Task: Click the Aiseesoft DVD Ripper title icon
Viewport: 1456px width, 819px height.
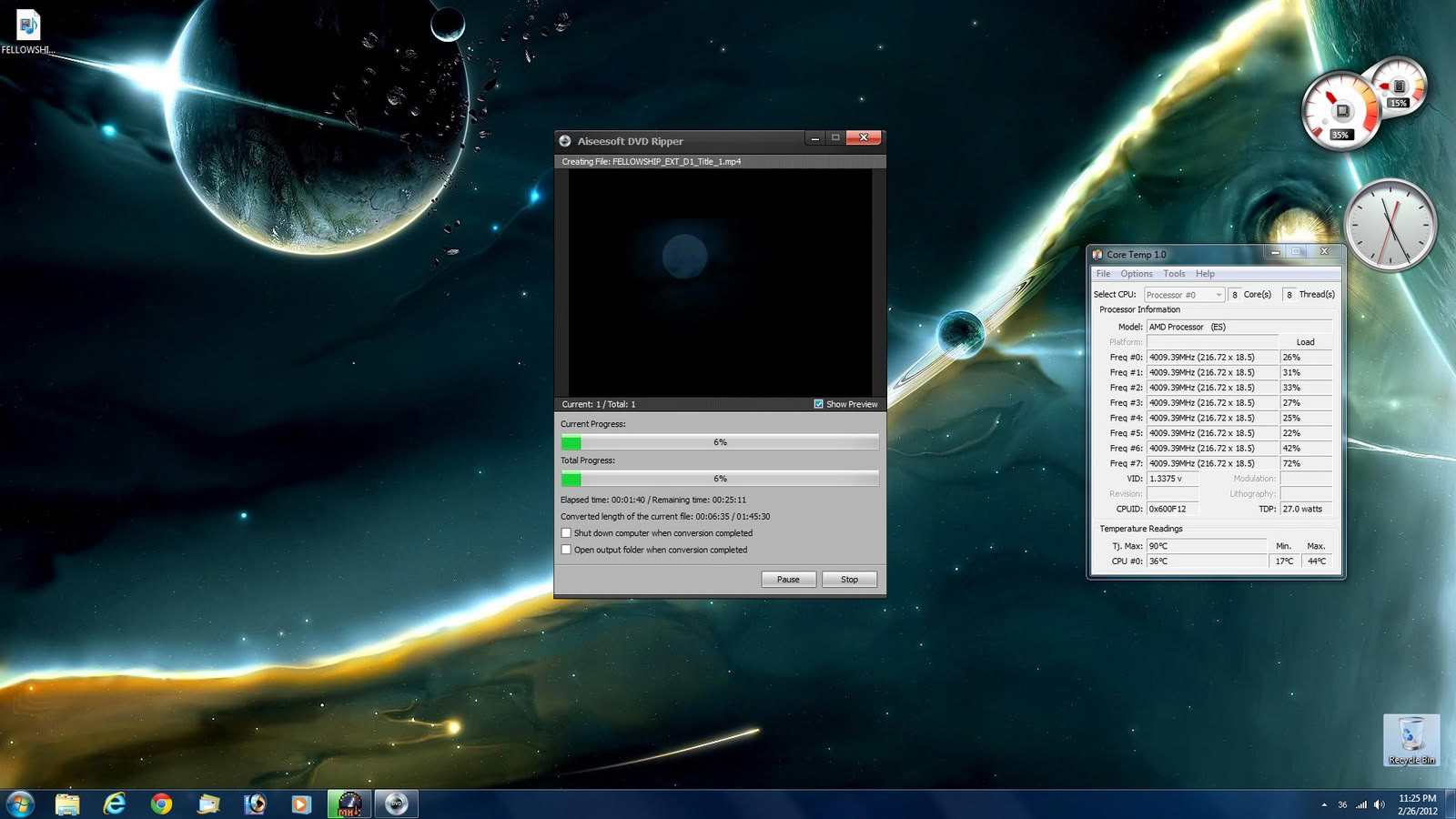Action: coord(565,141)
